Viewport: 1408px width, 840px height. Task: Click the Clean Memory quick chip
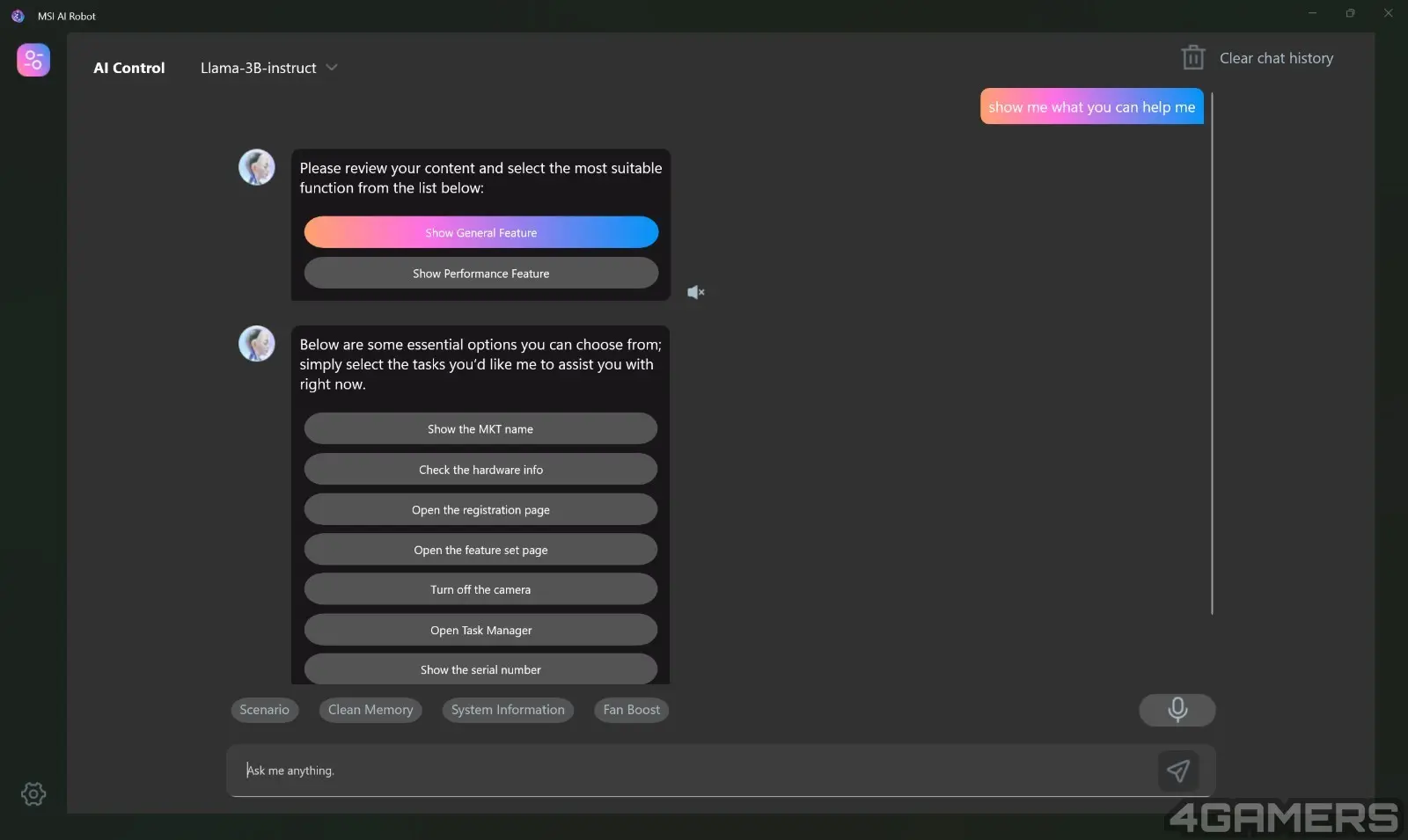click(370, 710)
